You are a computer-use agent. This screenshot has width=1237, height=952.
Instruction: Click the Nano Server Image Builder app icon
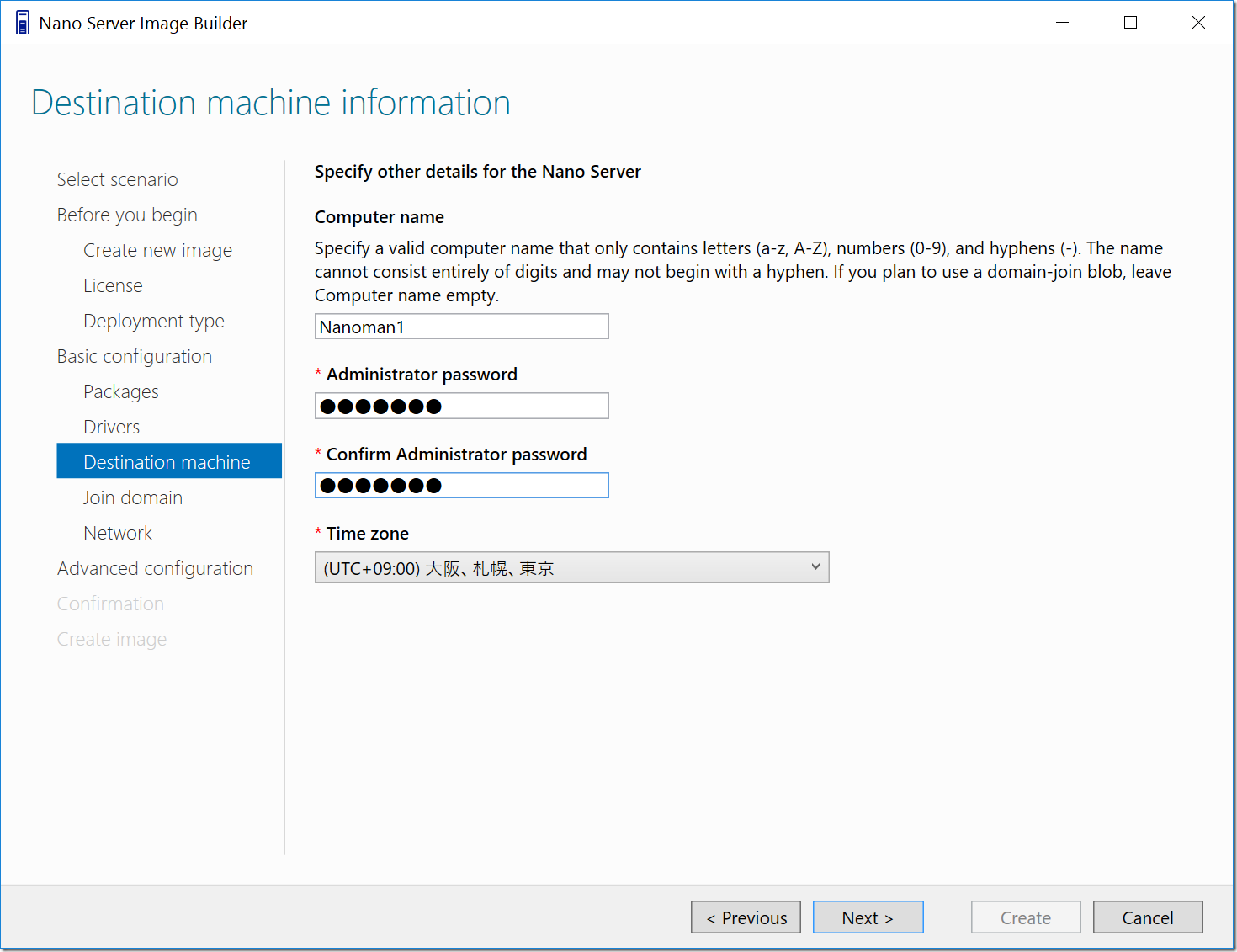click(23, 23)
